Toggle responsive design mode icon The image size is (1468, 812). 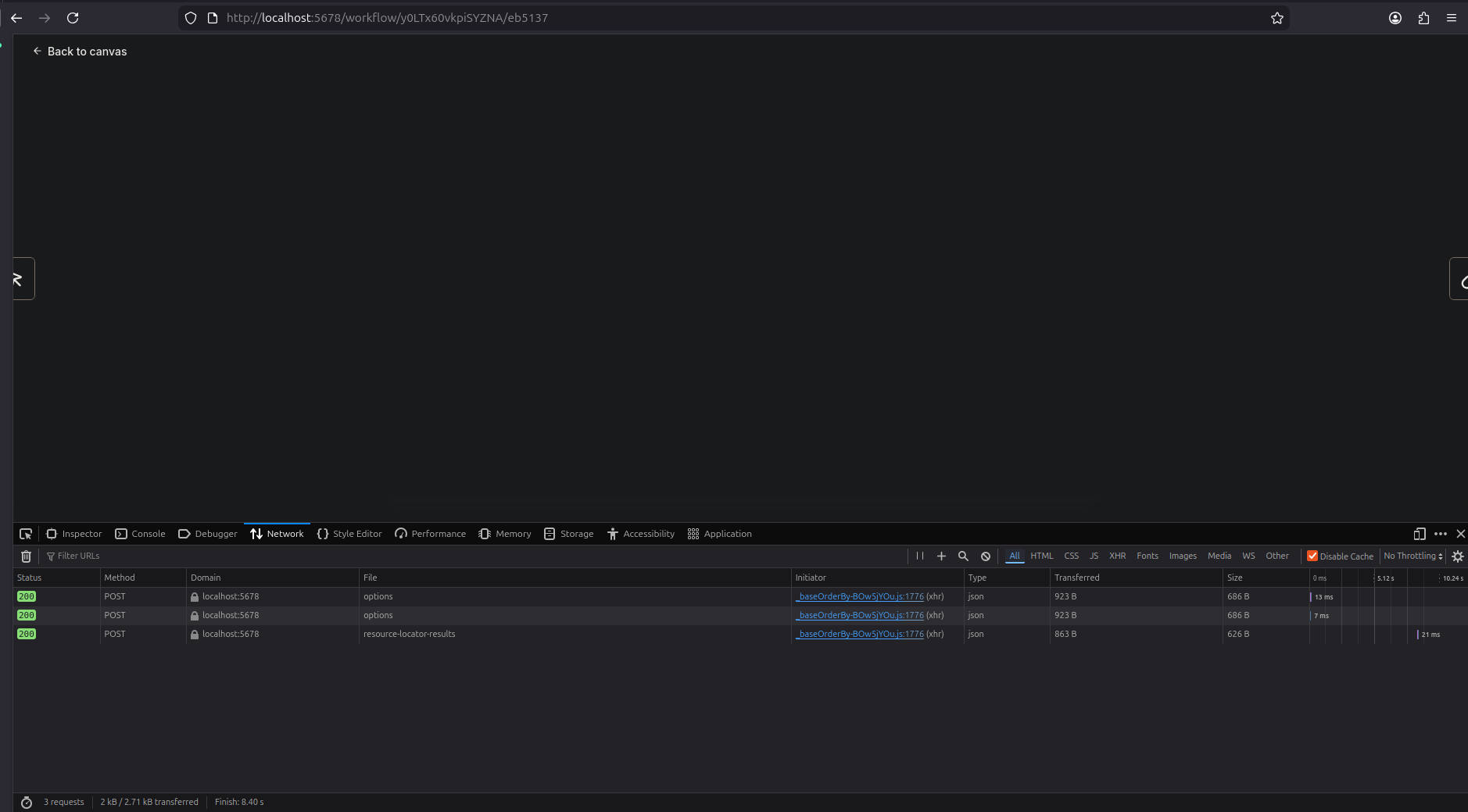[1420, 534]
